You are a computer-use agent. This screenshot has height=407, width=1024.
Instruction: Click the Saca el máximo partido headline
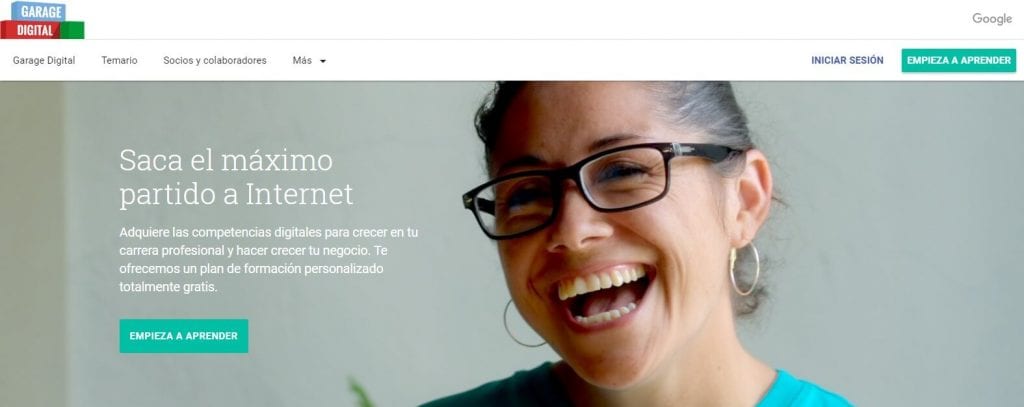point(236,178)
